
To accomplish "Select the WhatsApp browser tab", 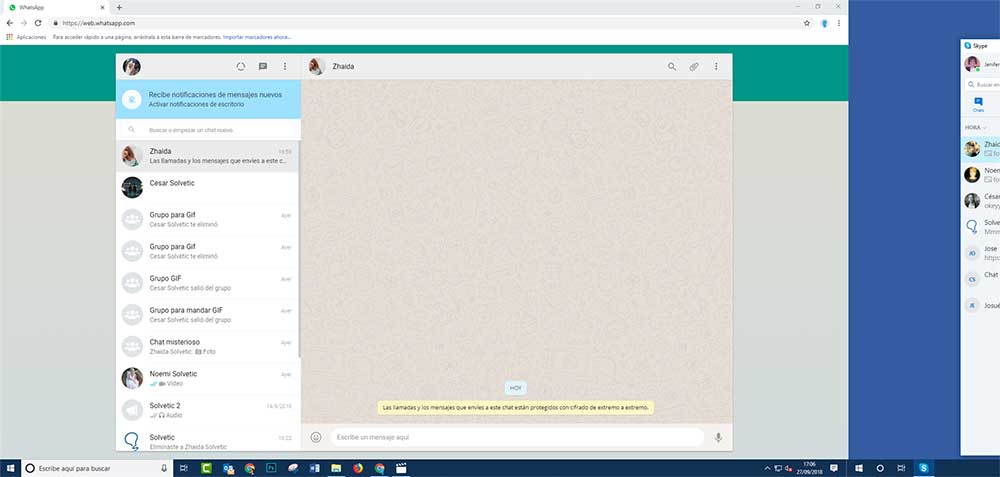I will [56, 7].
